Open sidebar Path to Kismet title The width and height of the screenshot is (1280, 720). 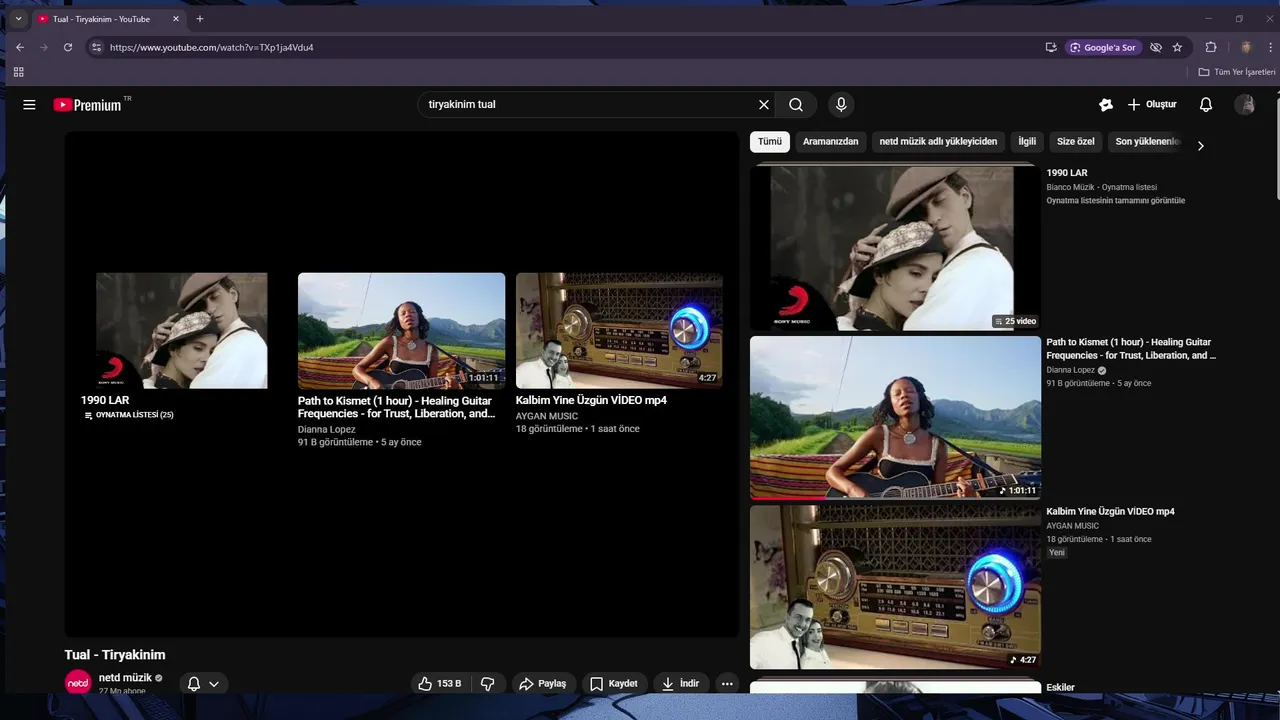pyautogui.click(x=1131, y=349)
